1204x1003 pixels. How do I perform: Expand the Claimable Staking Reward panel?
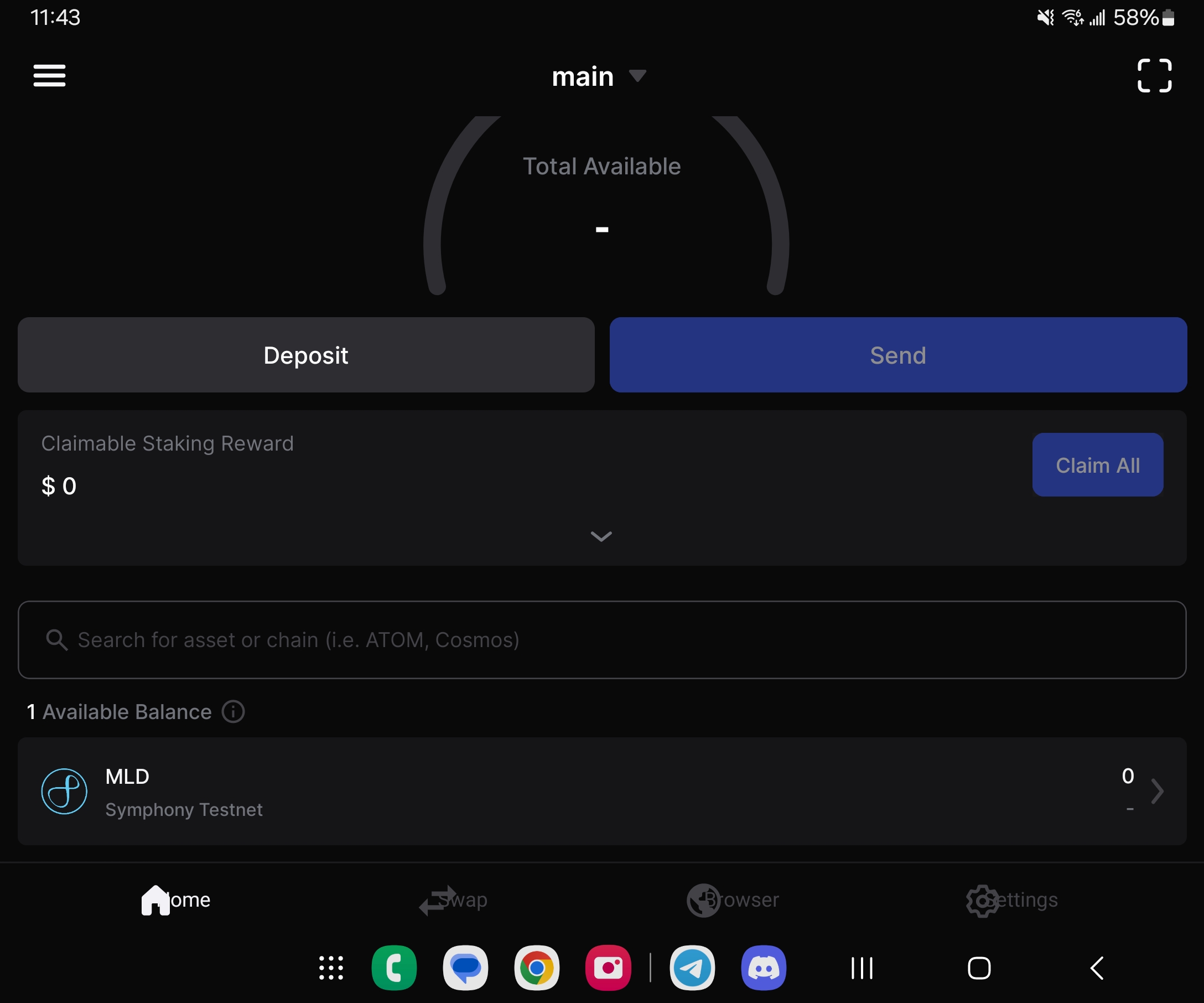[601, 536]
